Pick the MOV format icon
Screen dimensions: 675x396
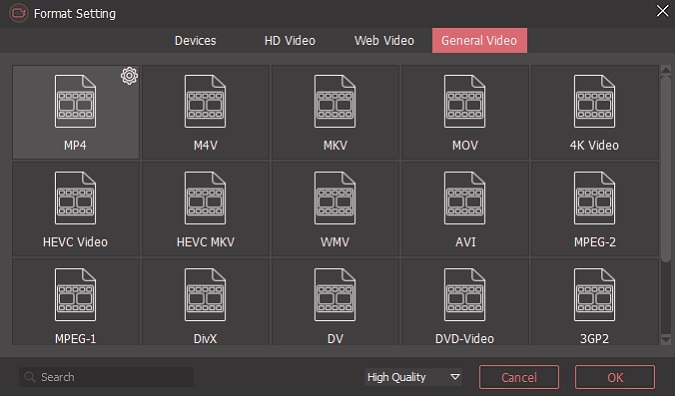(465, 102)
